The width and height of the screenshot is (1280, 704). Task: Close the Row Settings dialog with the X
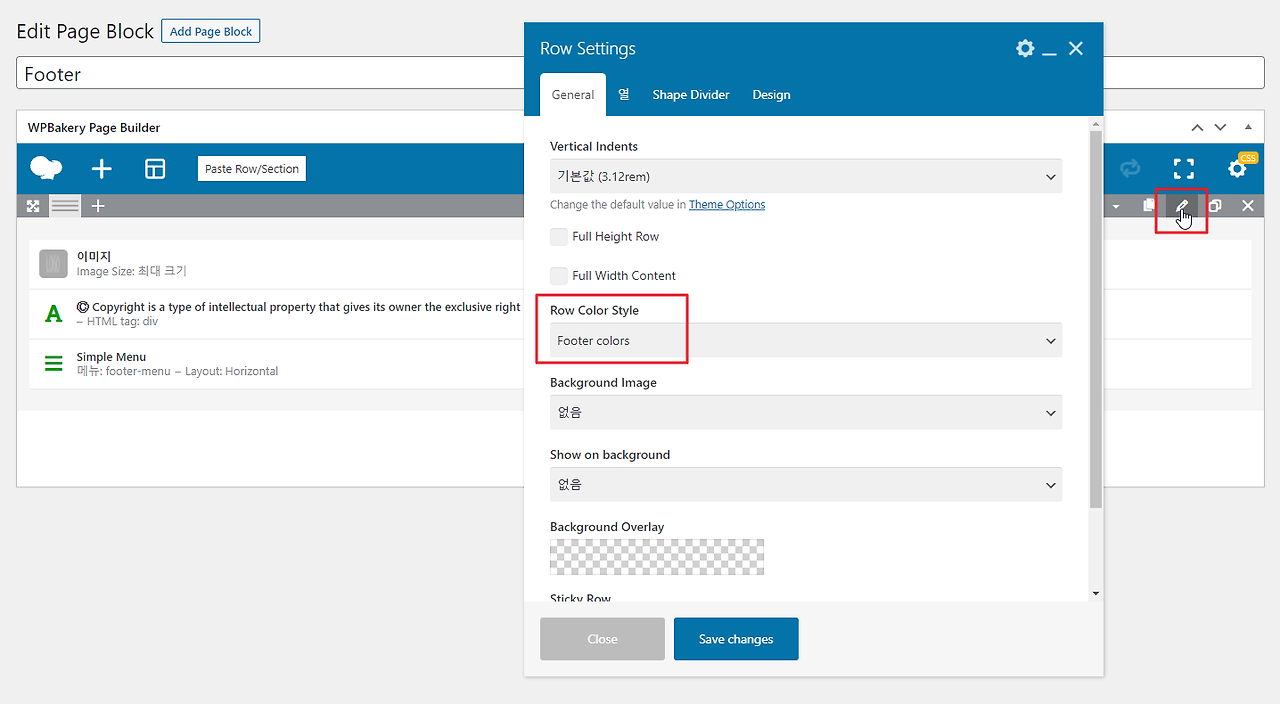[x=1076, y=48]
